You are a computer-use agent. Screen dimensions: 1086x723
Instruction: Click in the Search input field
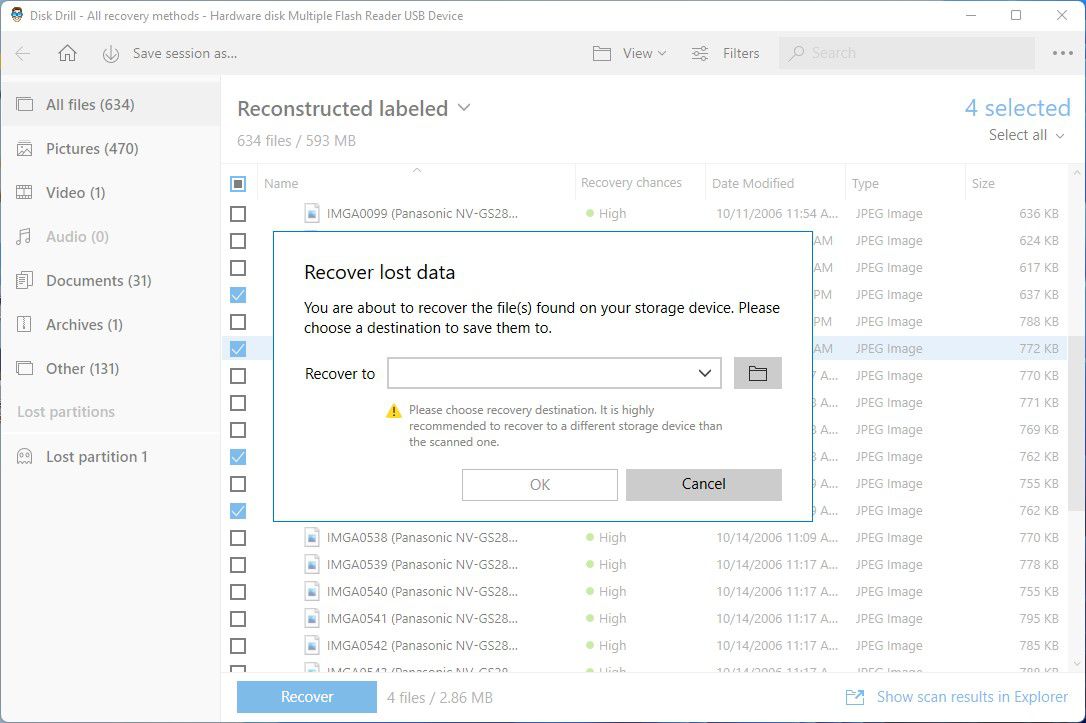[x=907, y=53]
